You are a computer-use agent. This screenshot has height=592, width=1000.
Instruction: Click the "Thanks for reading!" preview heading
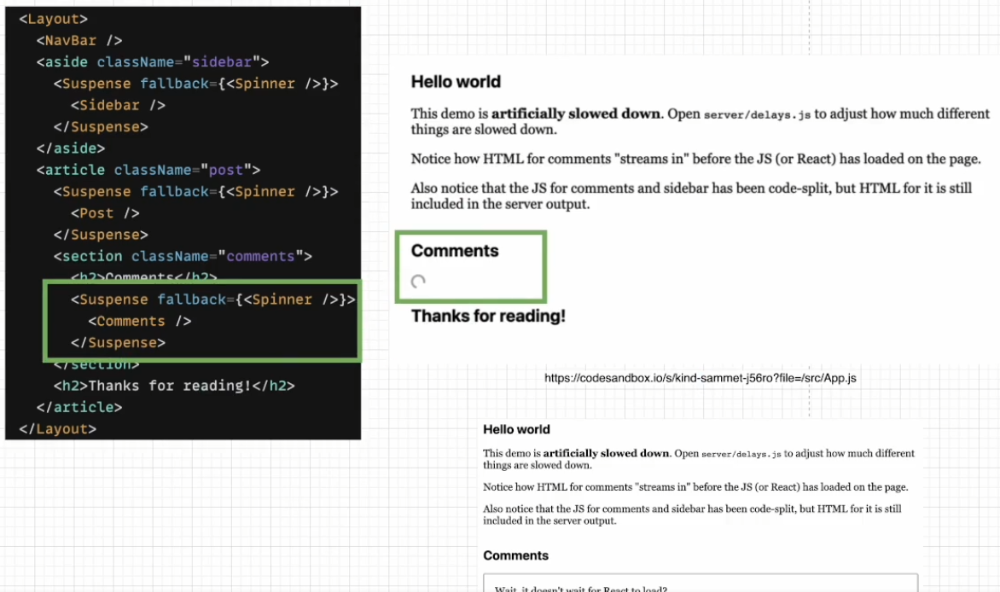click(x=488, y=316)
